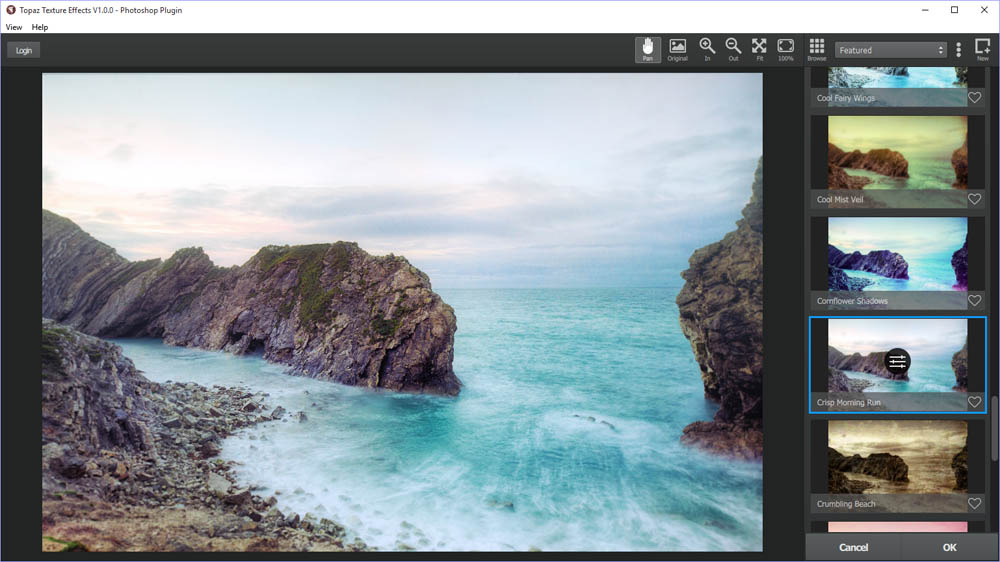Favorite the Cornflower Shadows preset
1000x562 pixels.
coord(975,301)
